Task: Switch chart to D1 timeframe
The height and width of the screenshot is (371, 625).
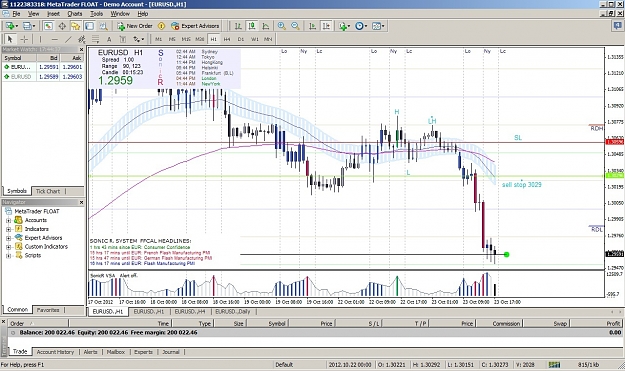Action: pyautogui.click(x=241, y=39)
